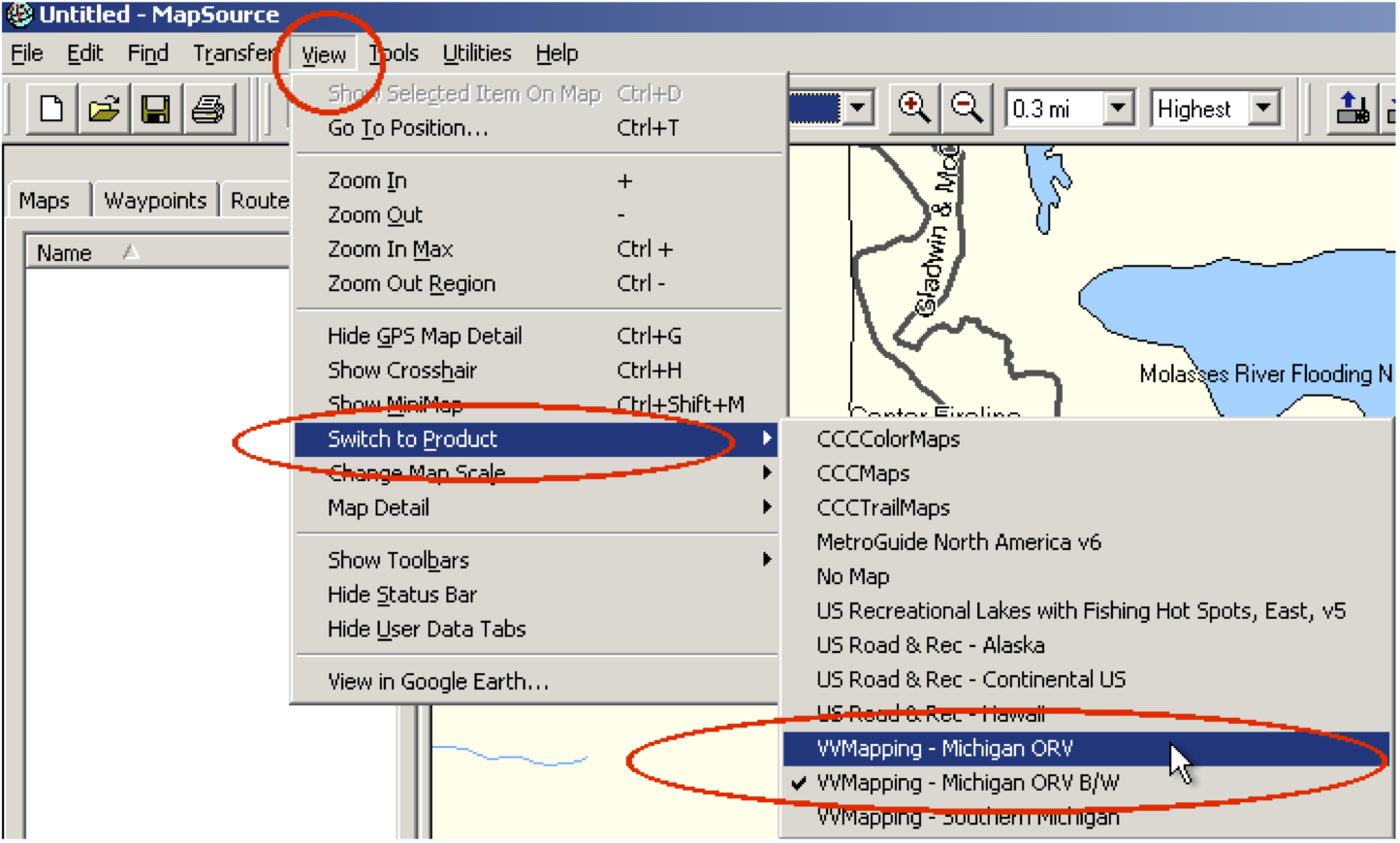Open the product selector dropdown arrow

point(858,108)
